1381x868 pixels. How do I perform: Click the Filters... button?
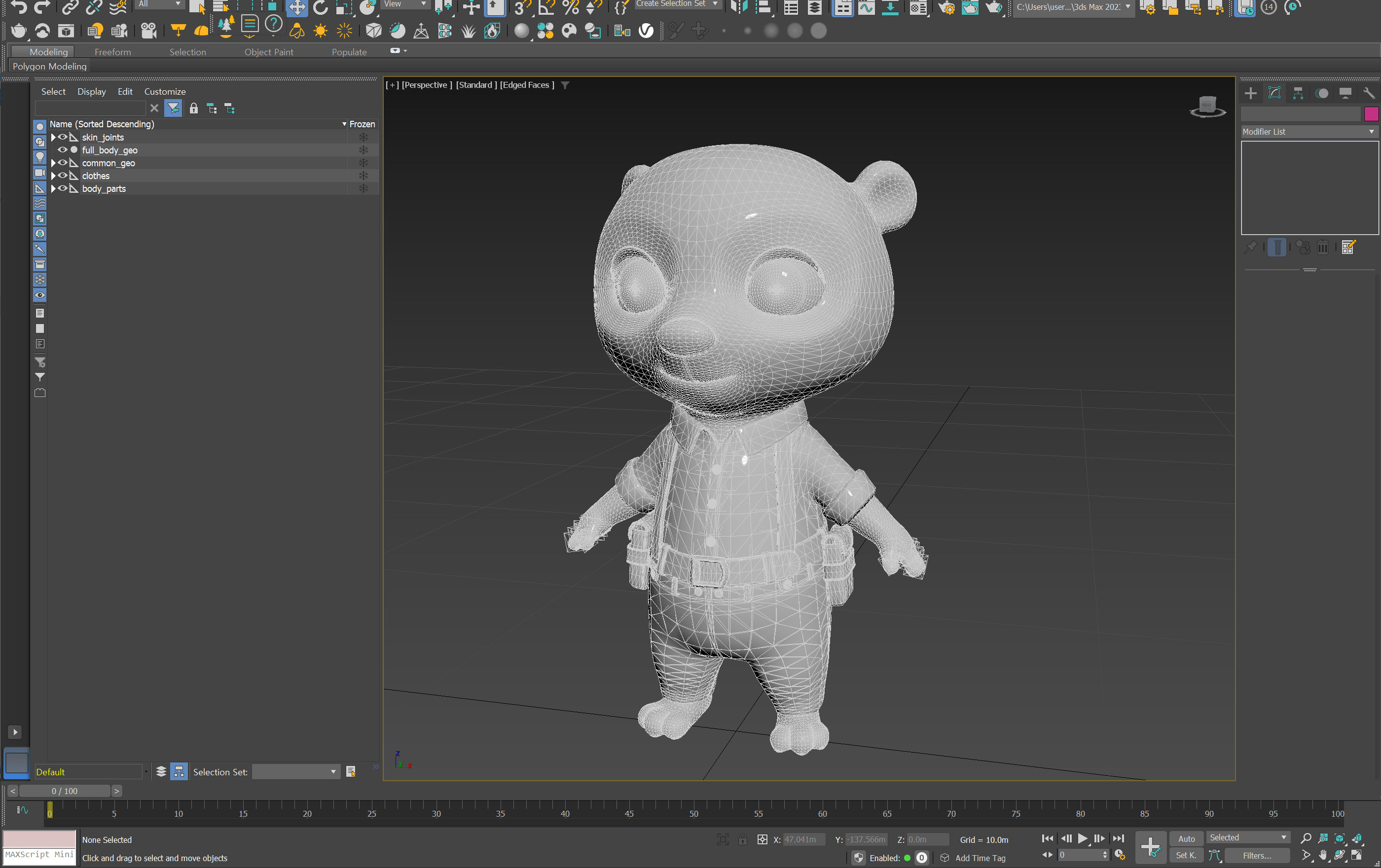[x=1257, y=855]
